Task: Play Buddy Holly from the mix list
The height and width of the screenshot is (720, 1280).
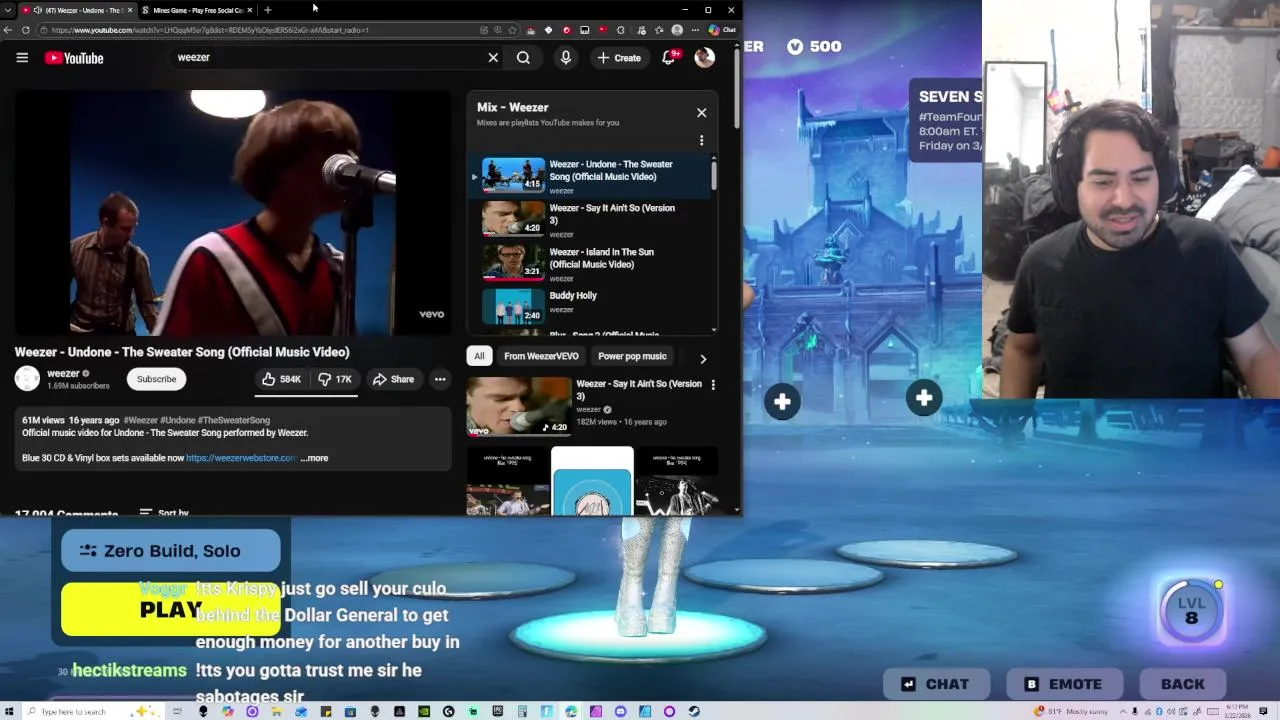Action: tap(590, 304)
